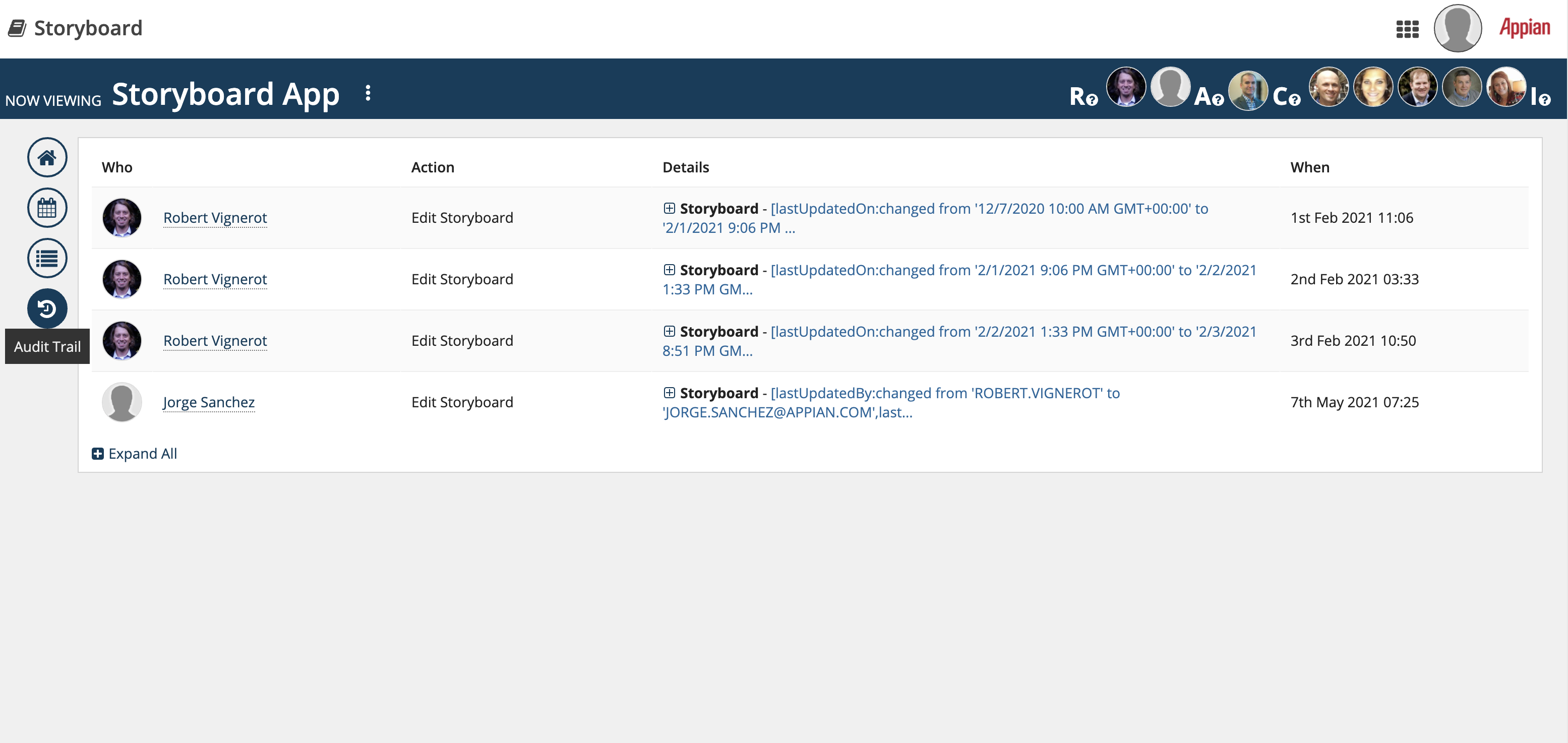Open Jorge Sanchez user link

(x=209, y=402)
